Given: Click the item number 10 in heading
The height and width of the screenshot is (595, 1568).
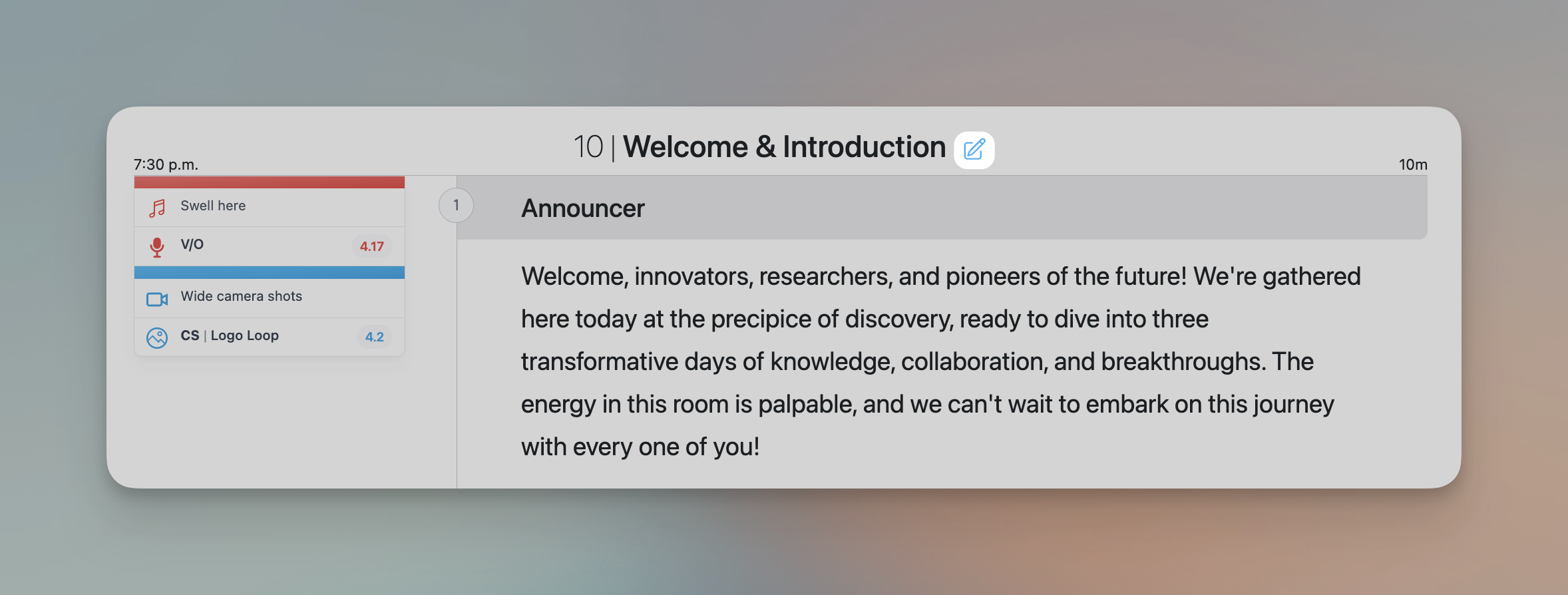Looking at the screenshot, I should [x=588, y=147].
